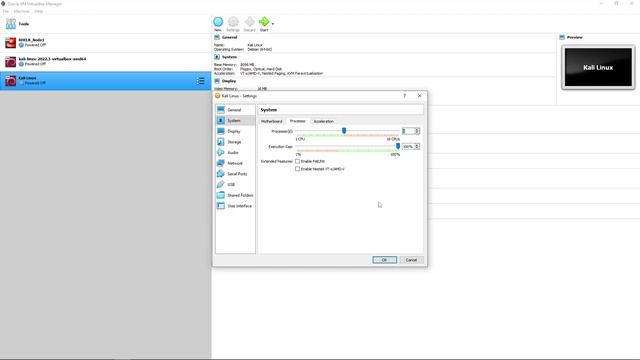Open the Help menu
Screen dimensions: 640x360
pos(38,11)
